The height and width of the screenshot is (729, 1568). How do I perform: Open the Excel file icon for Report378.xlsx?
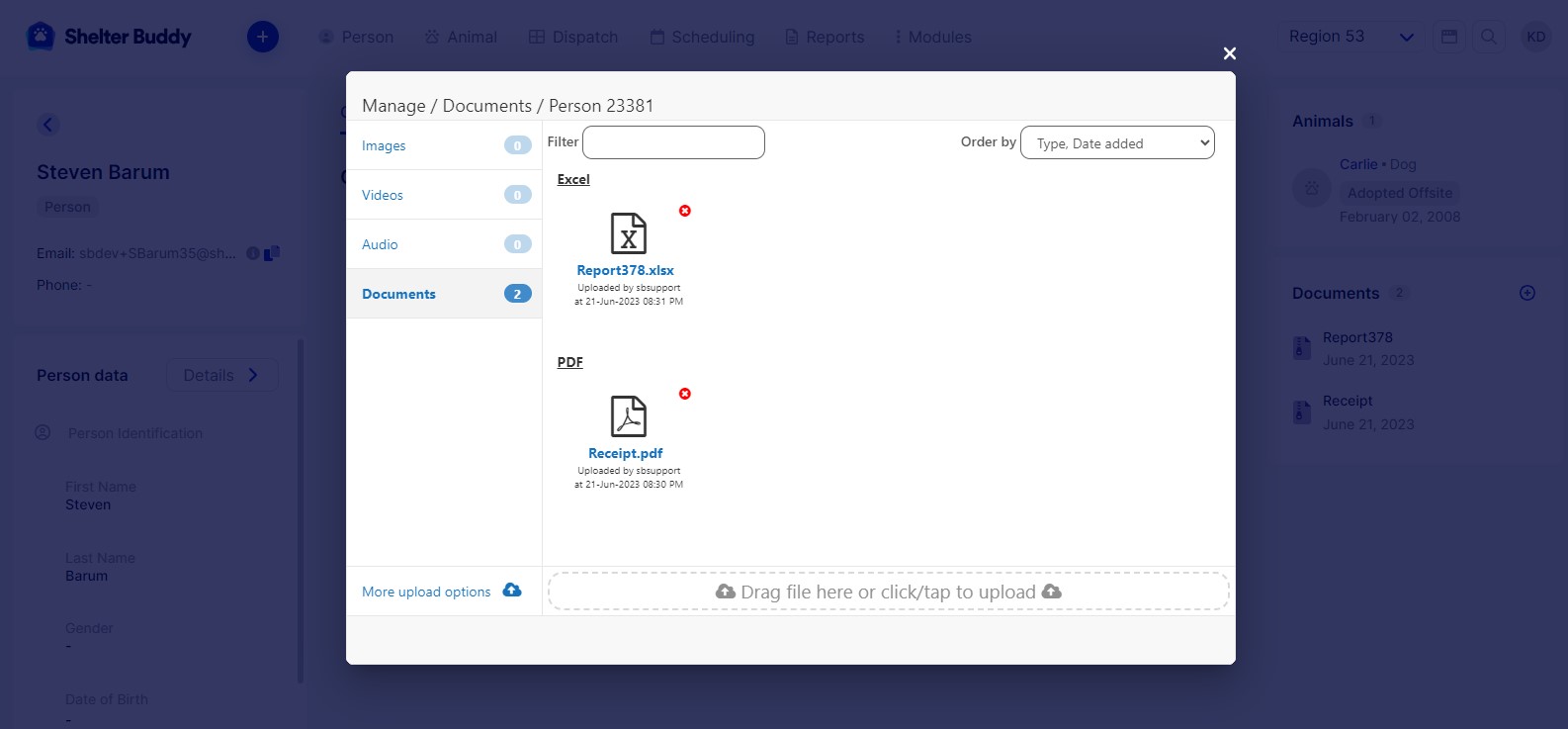click(628, 233)
